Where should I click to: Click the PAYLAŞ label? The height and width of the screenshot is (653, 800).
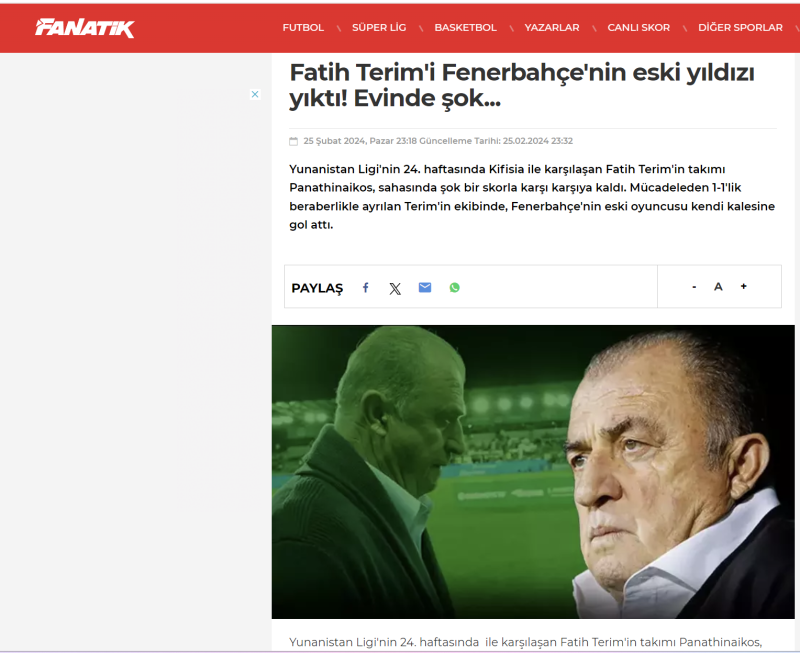317,288
